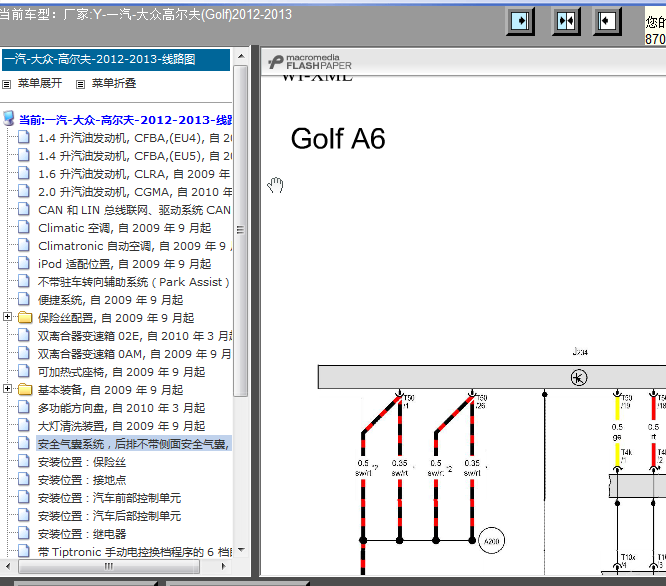Click the page icon beside 安装位置：继电器
The width and height of the screenshot is (666, 586).
pos(24,533)
